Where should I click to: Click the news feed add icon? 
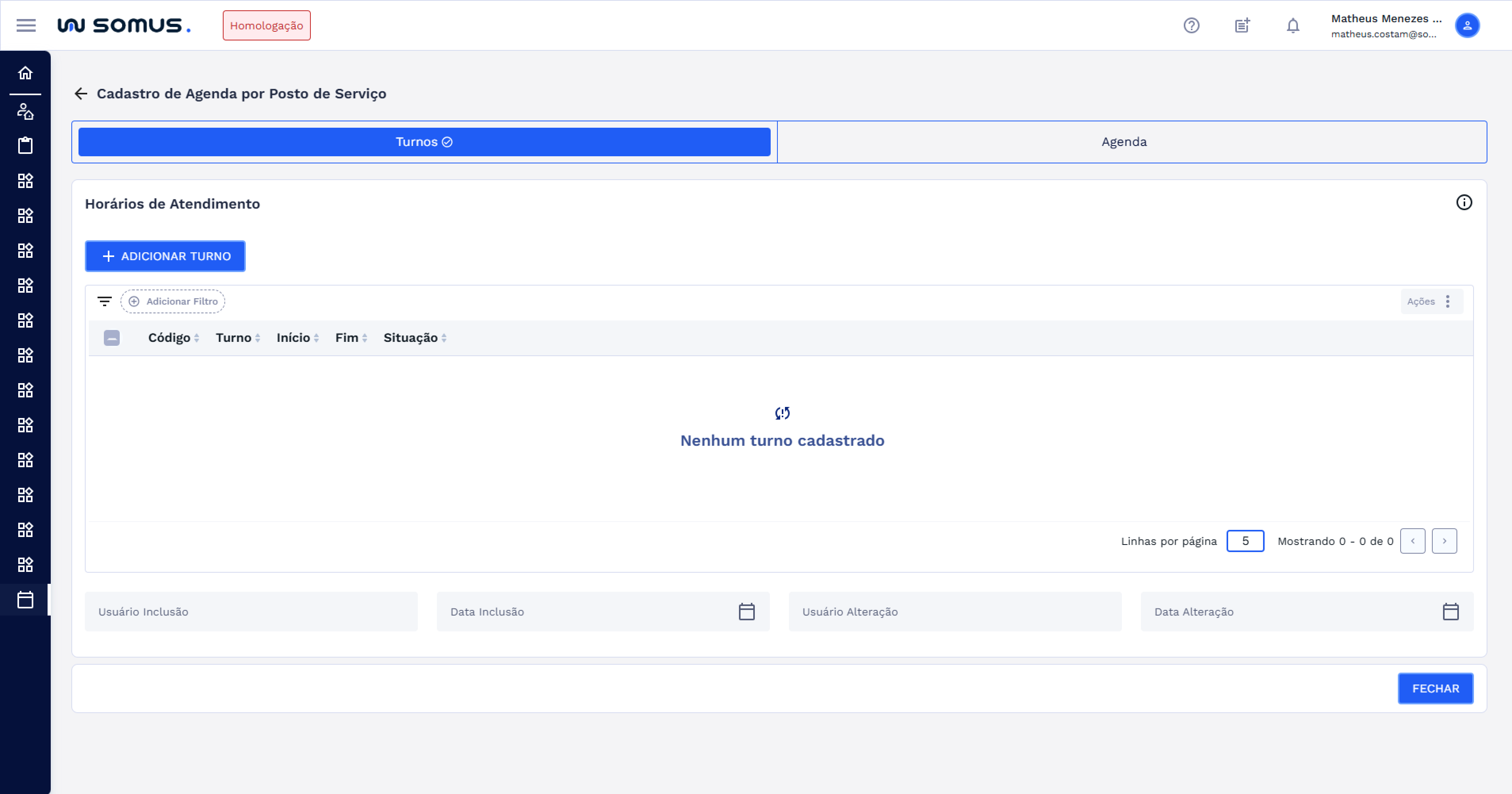pos(1242,25)
